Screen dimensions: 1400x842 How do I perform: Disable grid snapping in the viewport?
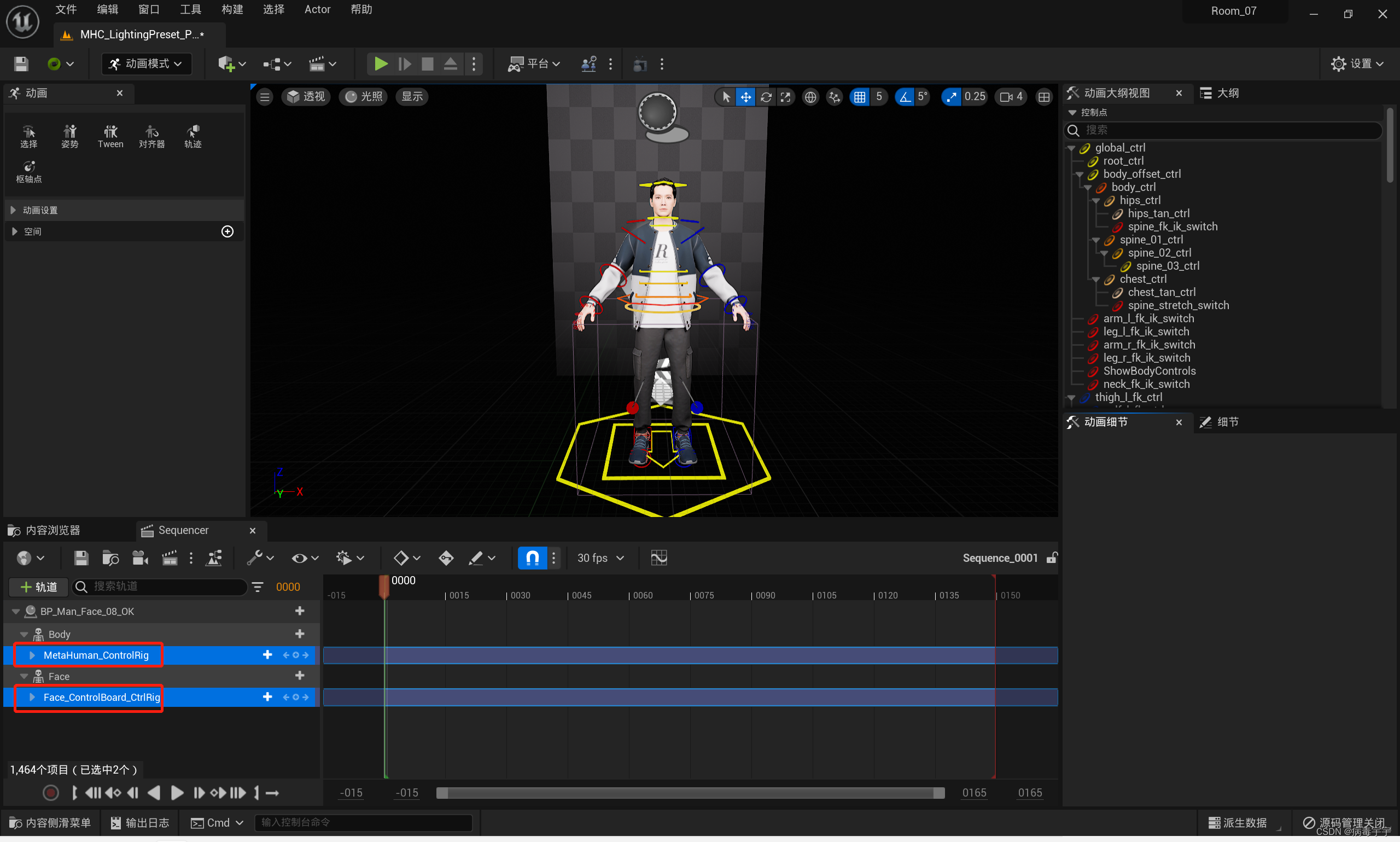coord(860,96)
